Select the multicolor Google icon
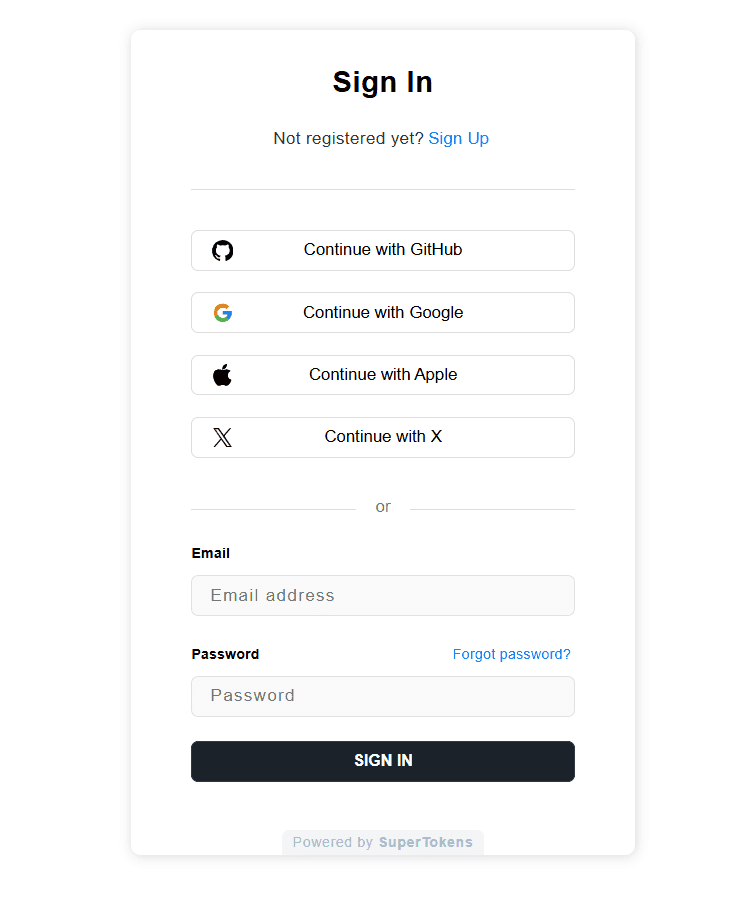The height and width of the screenshot is (903, 739). tap(223, 312)
